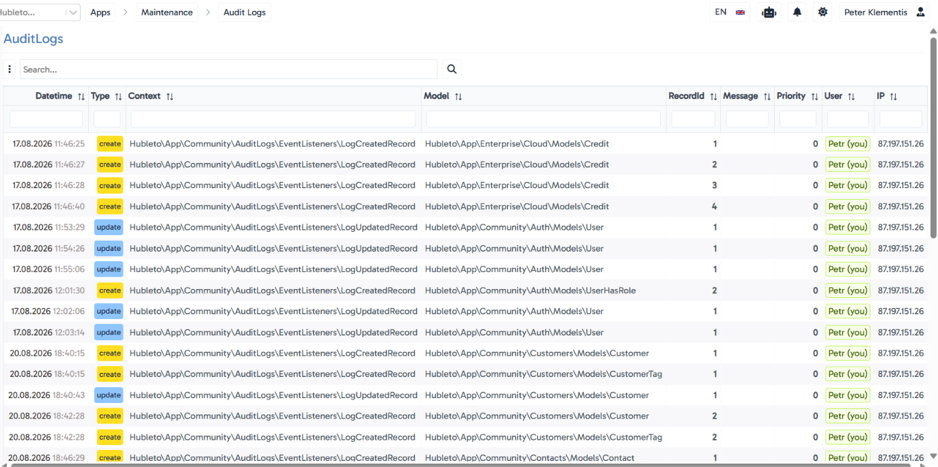The height and width of the screenshot is (467, 938).
Task: Click the Datetime column header label
Action: pyautogui.click(x=54, y=96)
